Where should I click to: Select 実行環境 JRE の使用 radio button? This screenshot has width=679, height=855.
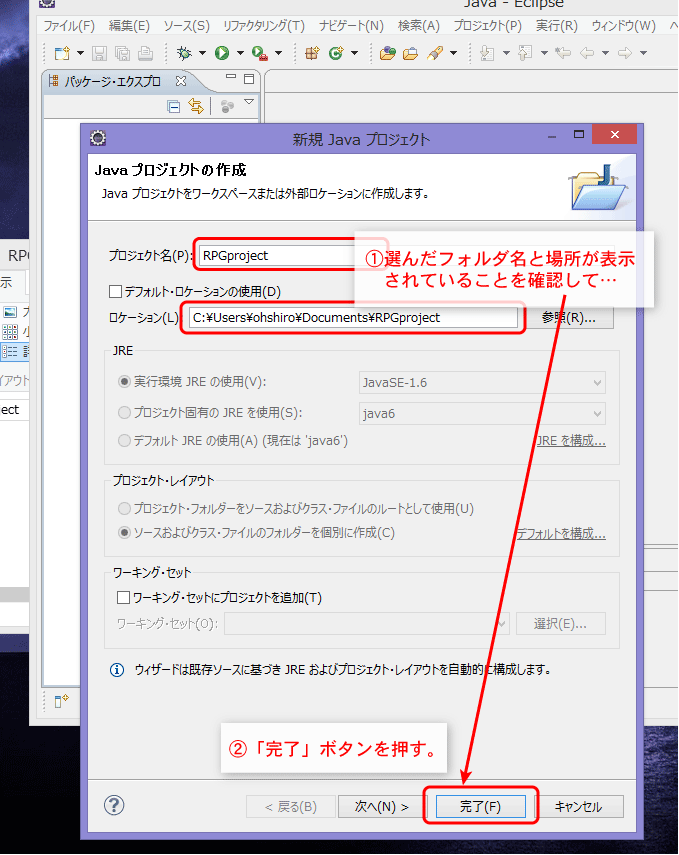click(x=124, y=382)
